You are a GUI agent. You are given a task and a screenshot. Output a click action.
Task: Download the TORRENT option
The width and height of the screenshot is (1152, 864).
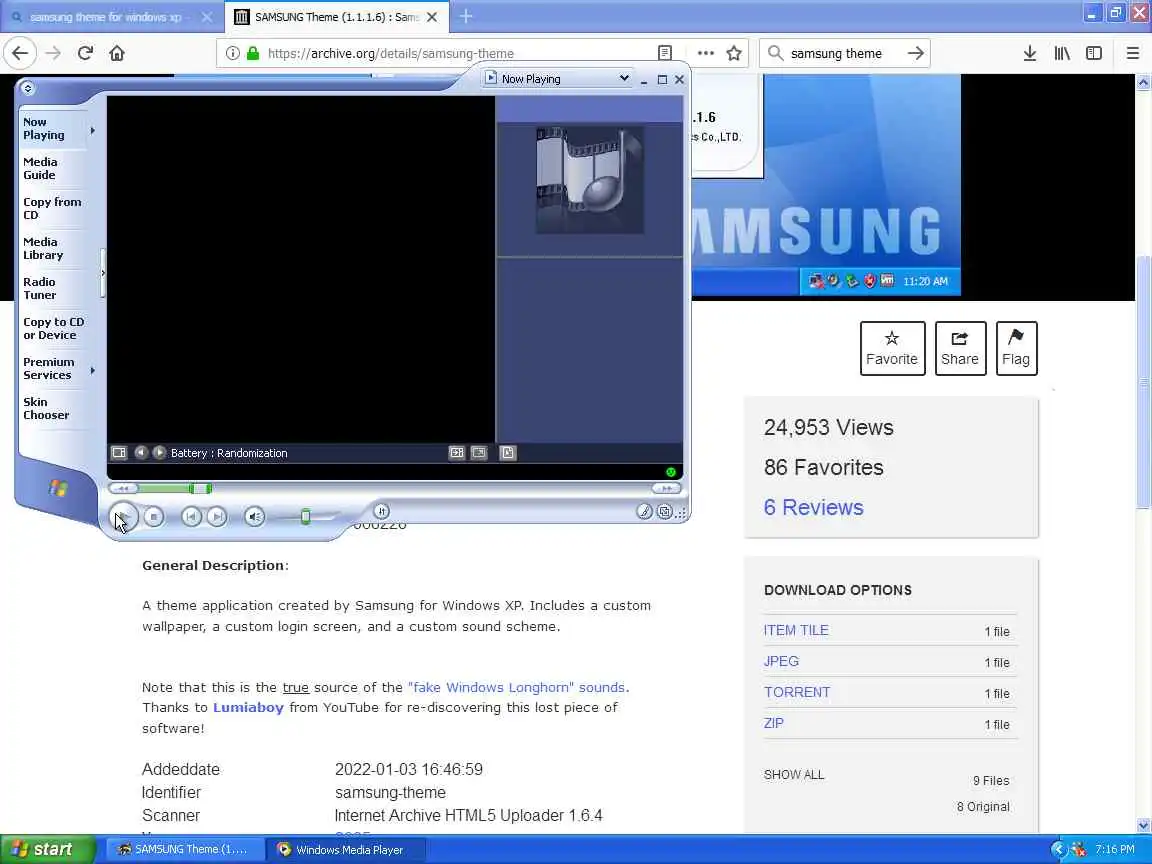click(x=796, y=692)
